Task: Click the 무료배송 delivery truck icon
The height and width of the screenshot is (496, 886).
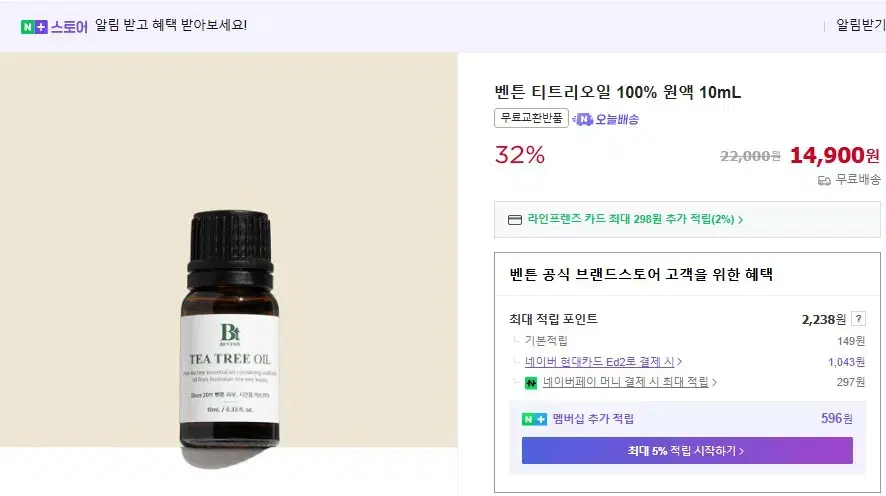Action: click(x=824, y=180)
